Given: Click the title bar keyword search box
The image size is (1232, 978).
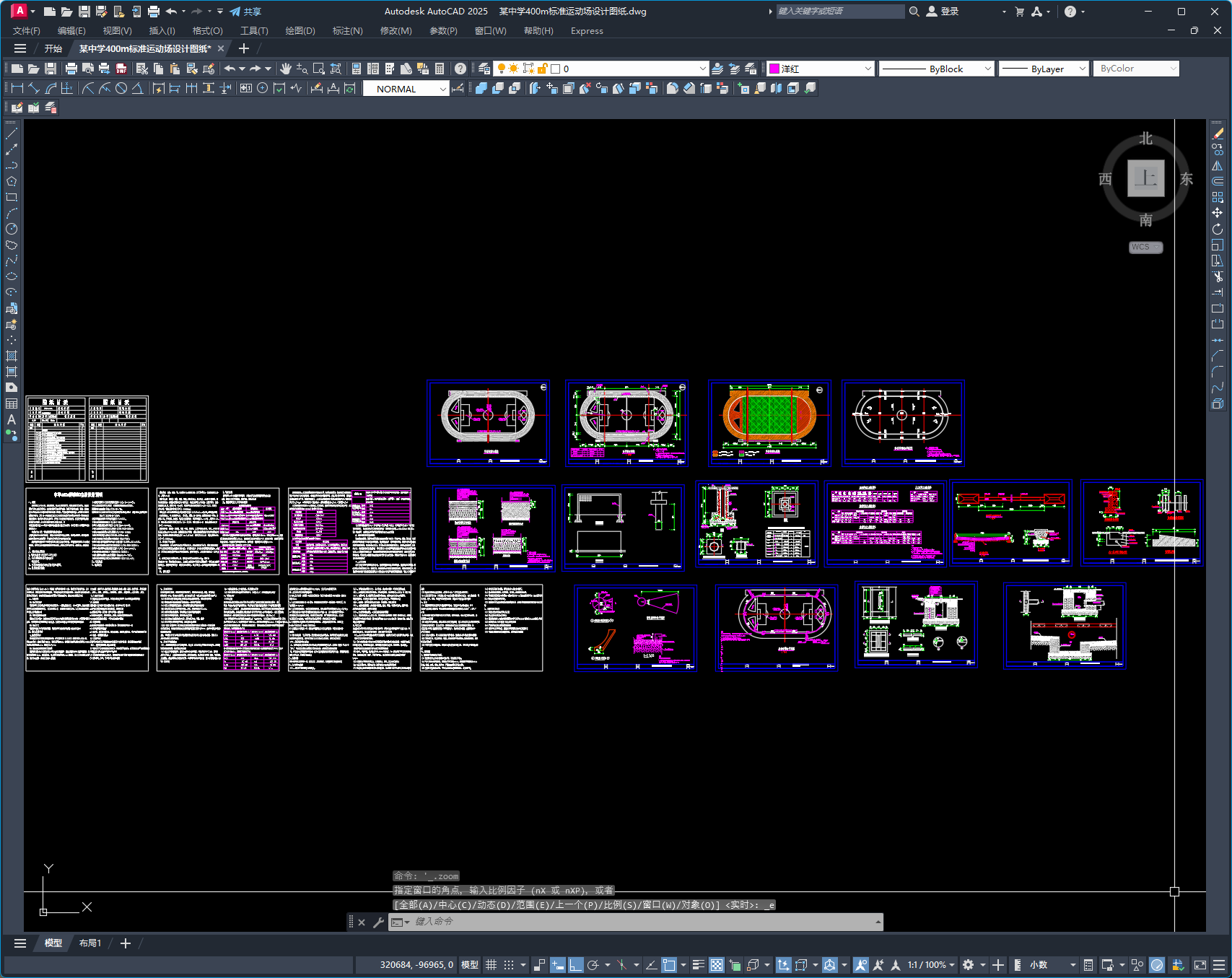Looking at the screenshot, I should (x=840, y=12).
